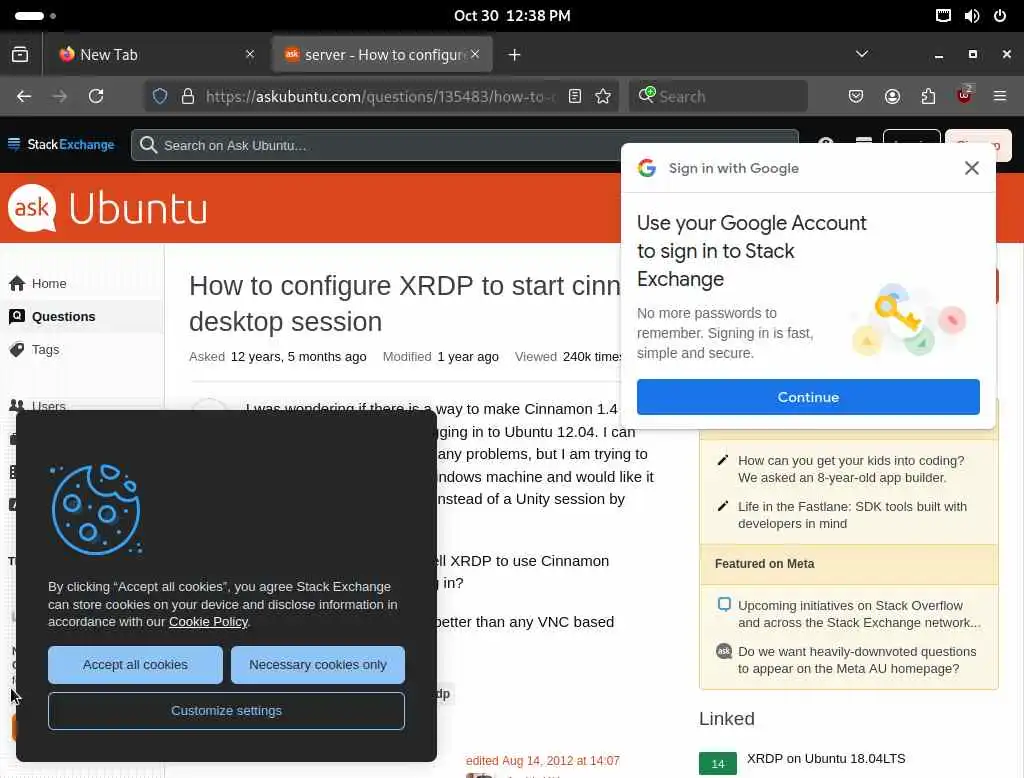This screenshot has height=778, width=1024.
Task: Open linked question 'XRDP on Ubuntu 18.04LTS'
Action: [826, 758]
